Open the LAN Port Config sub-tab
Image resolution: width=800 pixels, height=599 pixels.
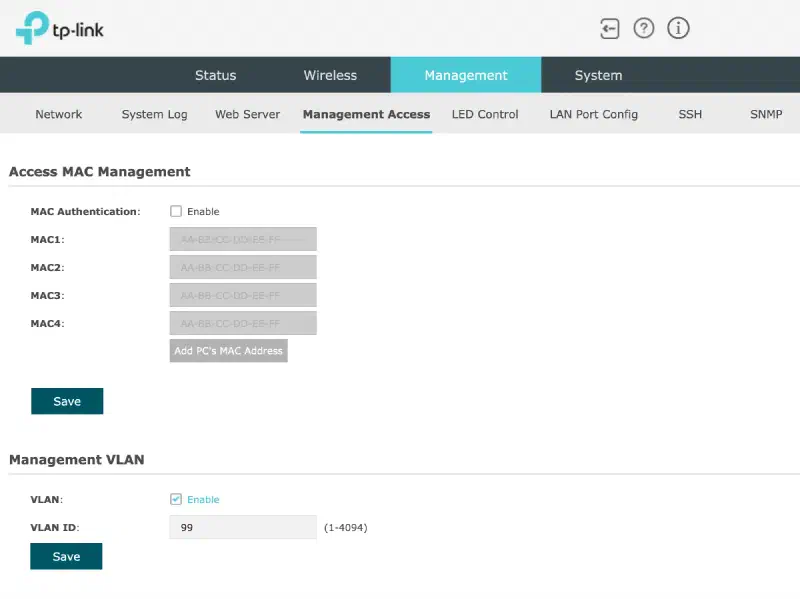click(x=594, y=114)
